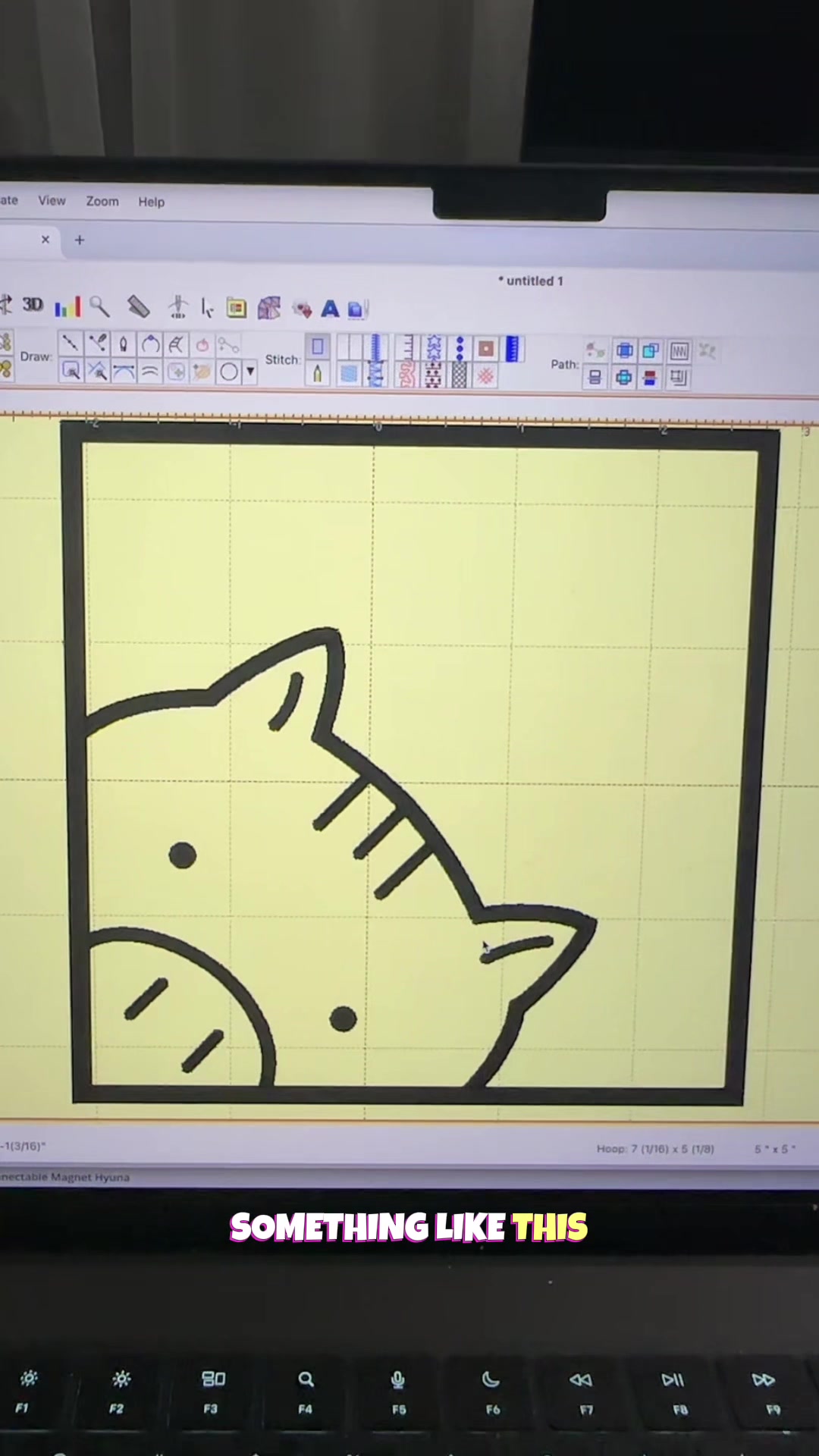
Task: Click the Hoop size status text
Action: (655, 1149)
